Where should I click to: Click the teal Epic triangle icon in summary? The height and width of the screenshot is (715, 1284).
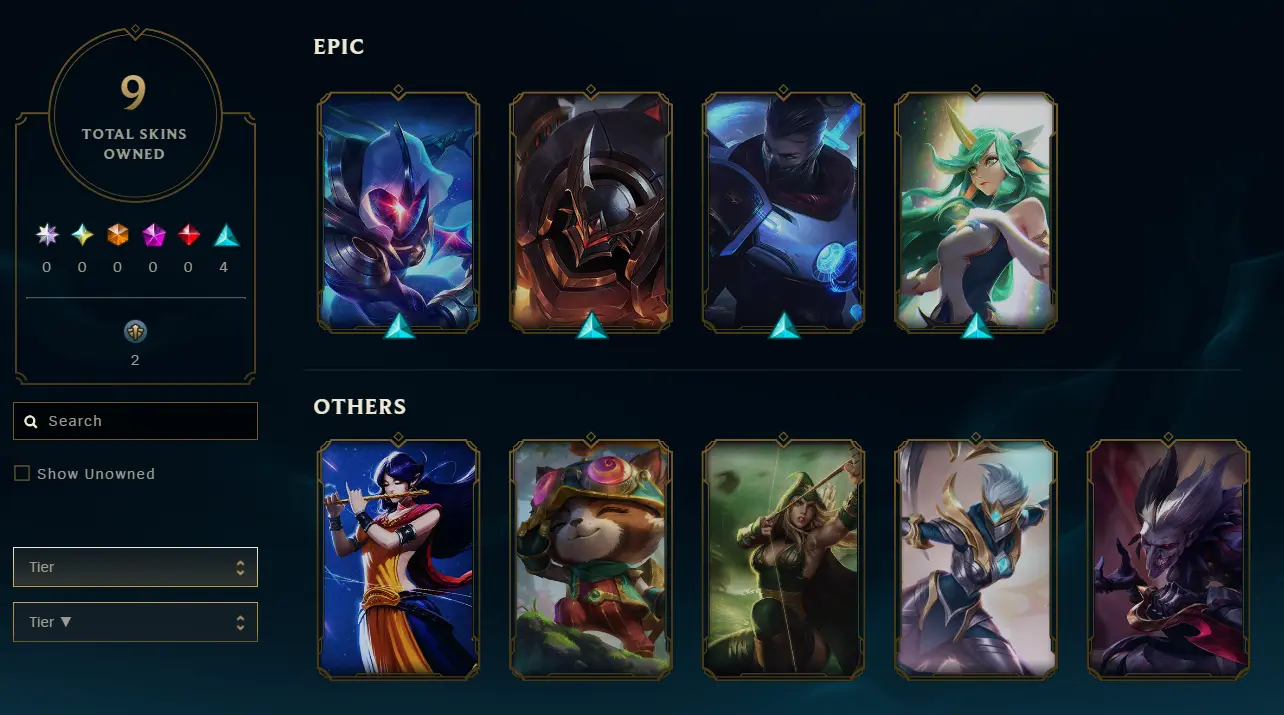coord(226,235)
